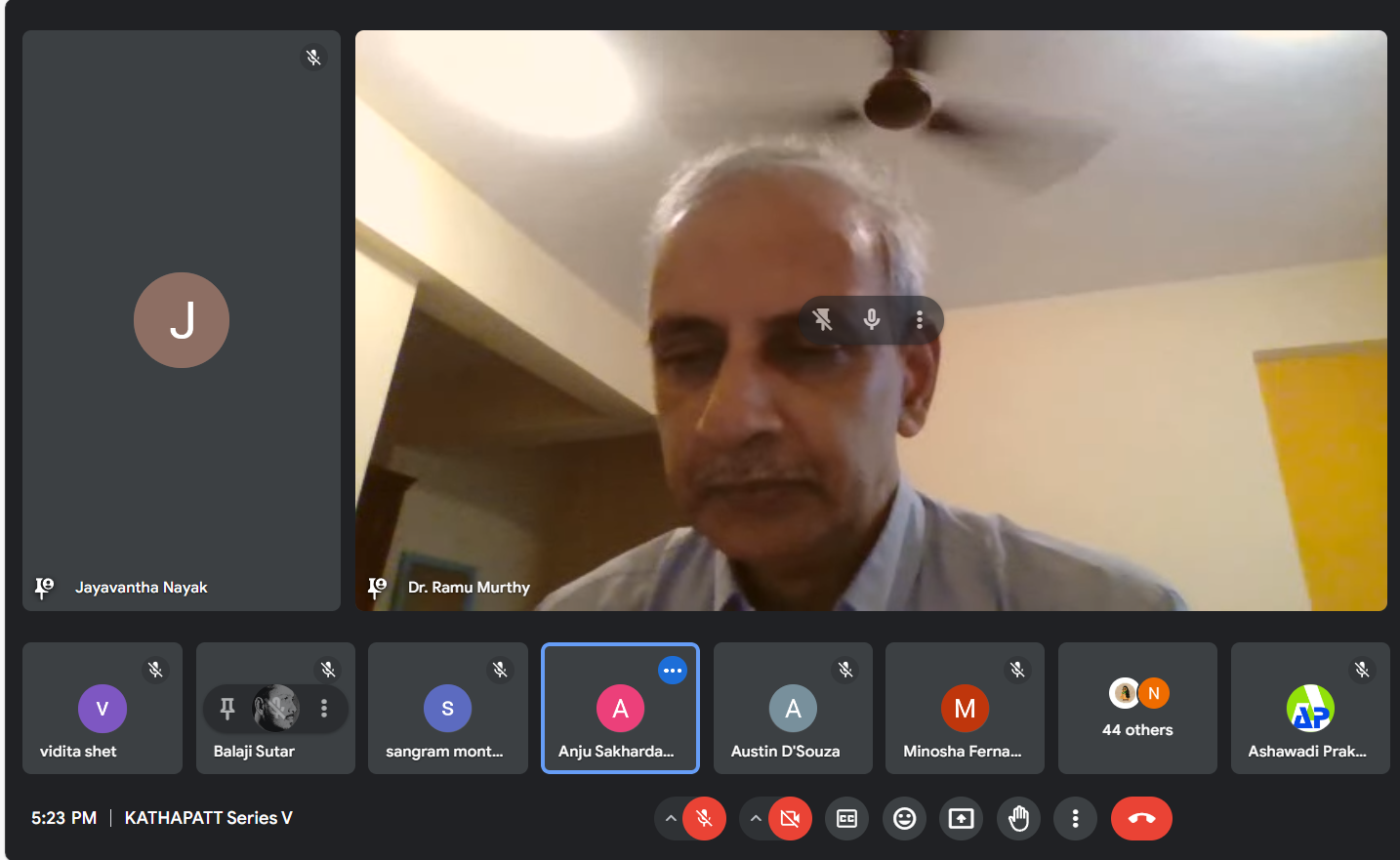This screenshot has height=860, width=1400.
Task: Toggle your camera in the bottom bar
Action: tap(790, 819)
